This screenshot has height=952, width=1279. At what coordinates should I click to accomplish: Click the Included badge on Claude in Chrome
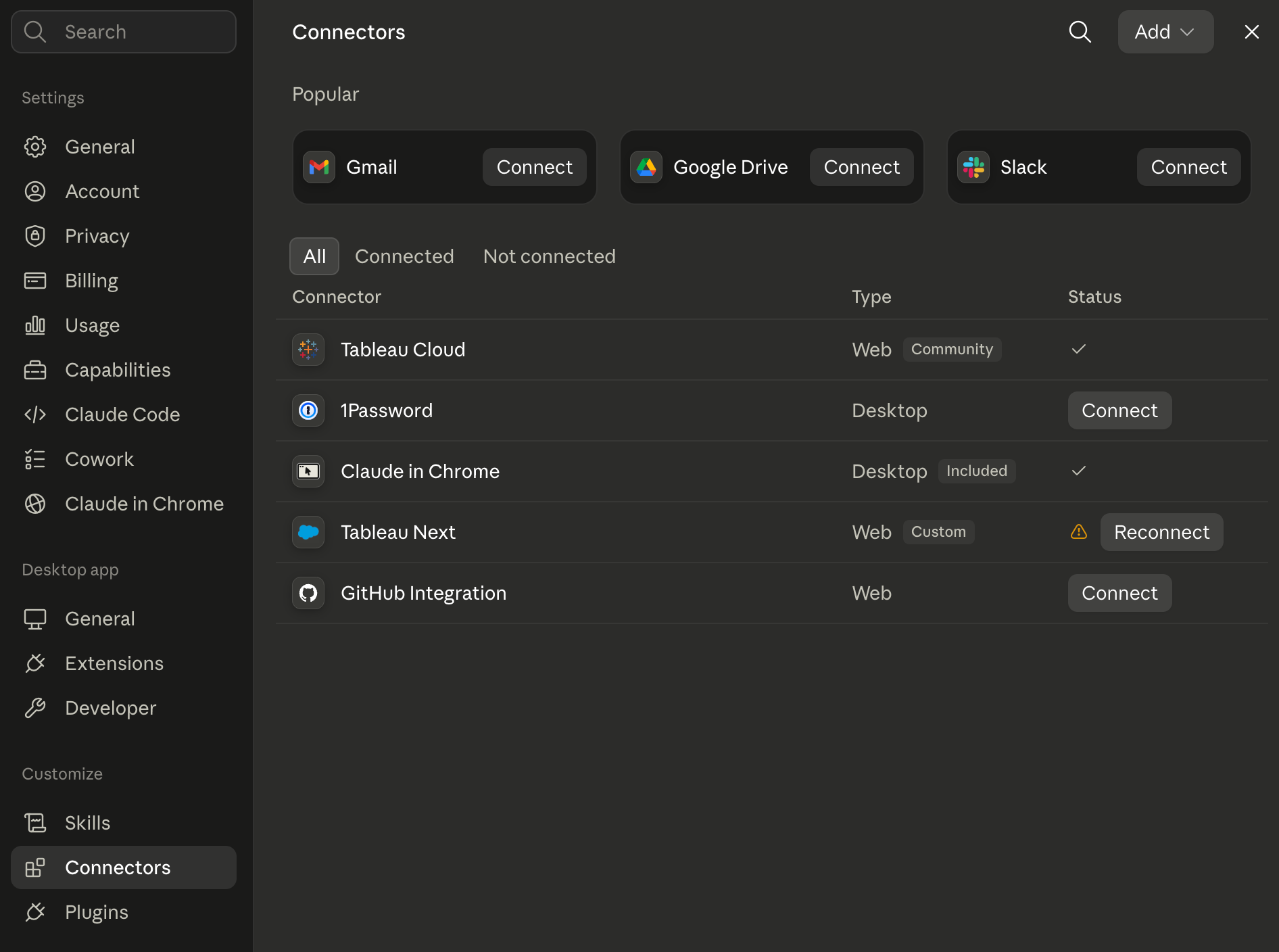(977, 471)
